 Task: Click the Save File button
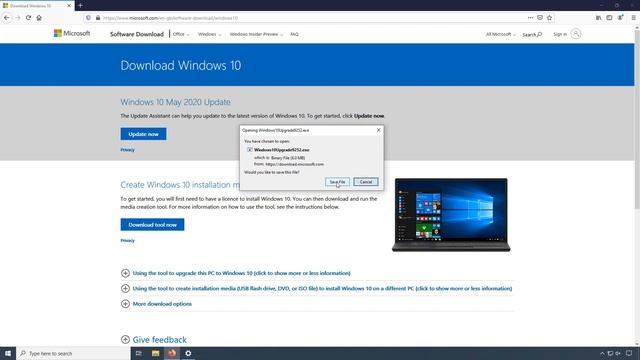click(x=337, y=182)
